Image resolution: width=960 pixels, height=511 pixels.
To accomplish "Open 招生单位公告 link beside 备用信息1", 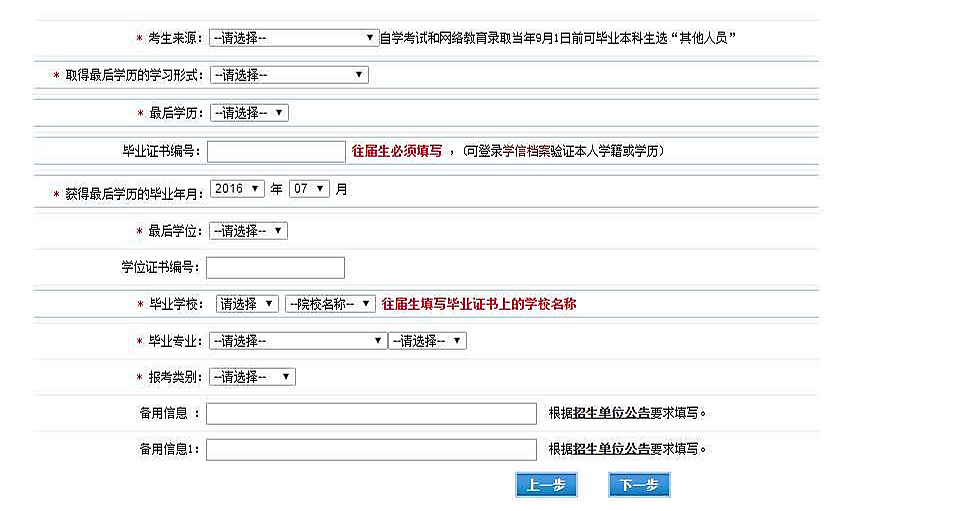I will coord(612,449).
